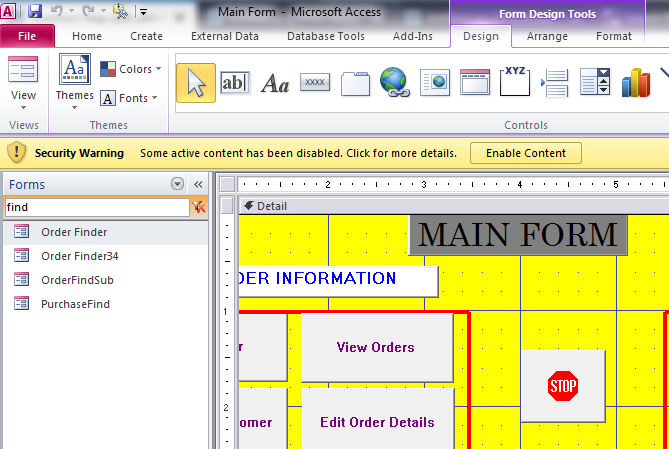Viewport: 669px width, 449px height.
Task: Select the Edit Order Details button control
Action: 378,419
